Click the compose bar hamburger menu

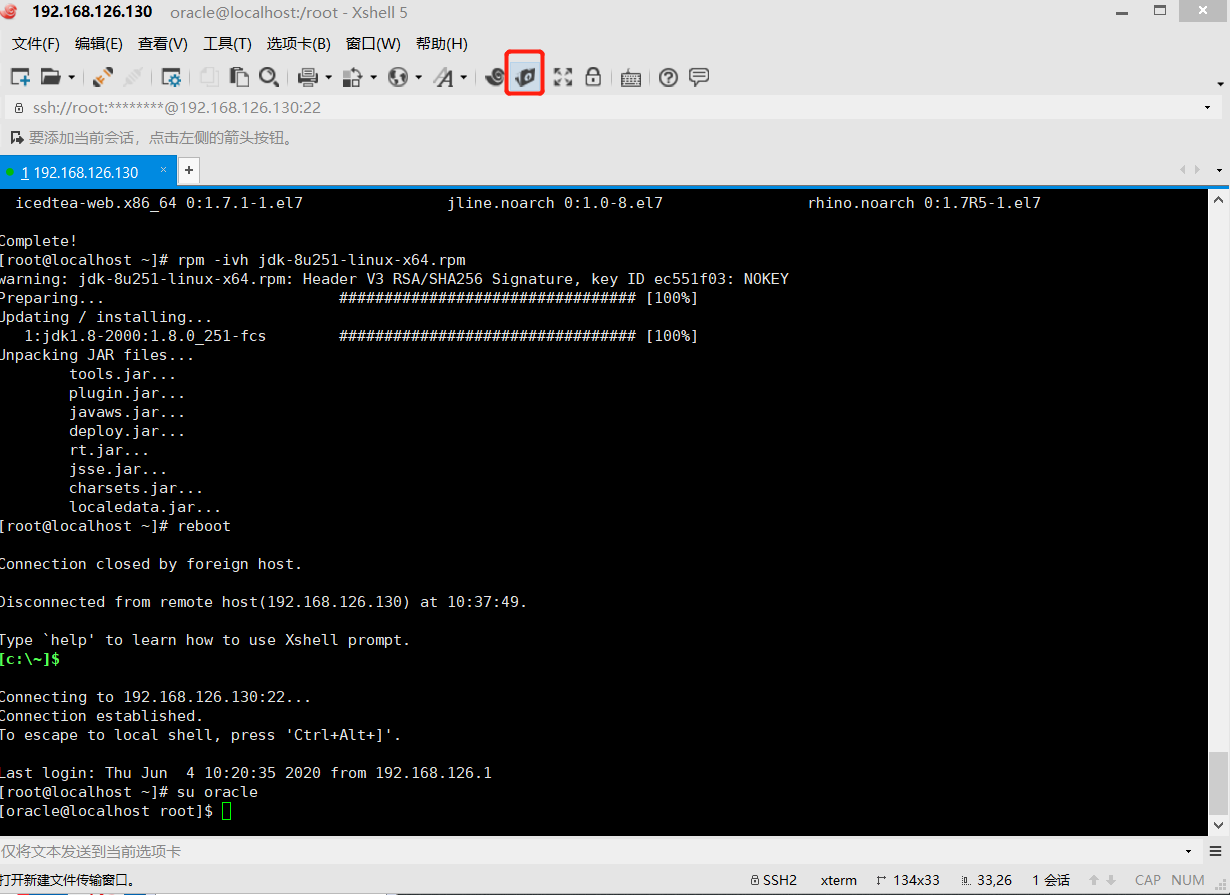(1216, 852)
